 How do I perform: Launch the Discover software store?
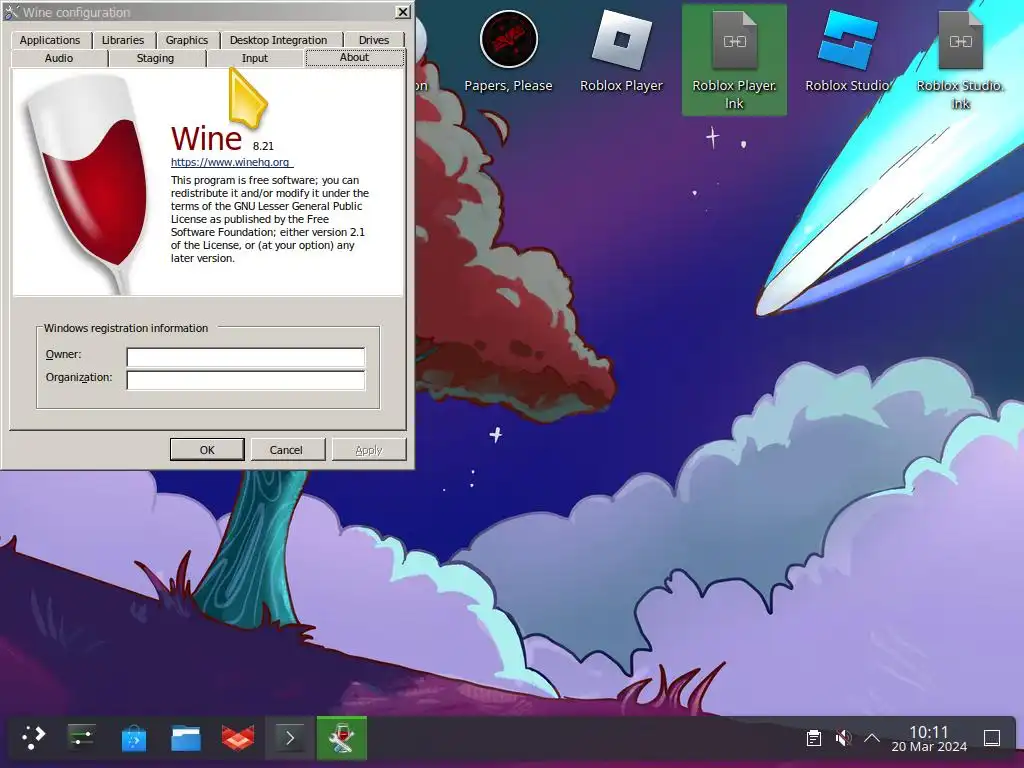point(134,738)
